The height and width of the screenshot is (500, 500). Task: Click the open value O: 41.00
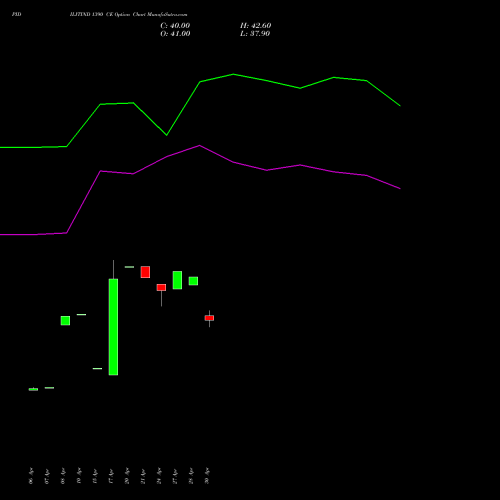175,34
